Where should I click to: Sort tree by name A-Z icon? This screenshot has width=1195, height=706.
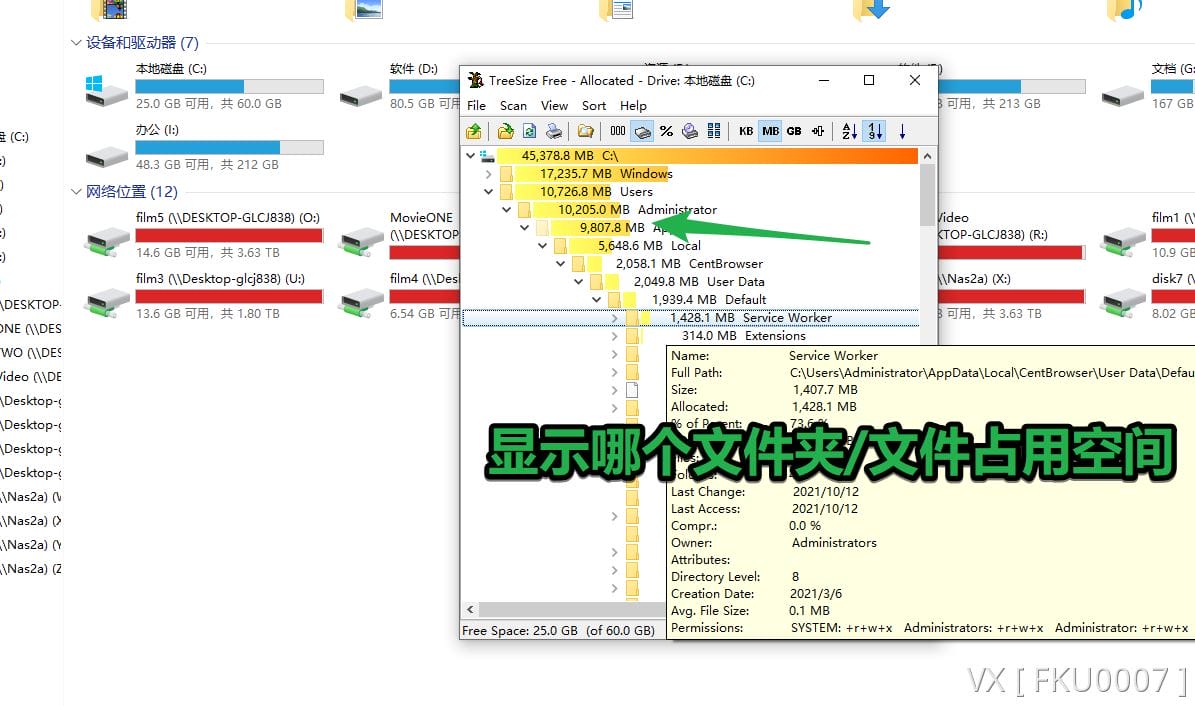850,131
